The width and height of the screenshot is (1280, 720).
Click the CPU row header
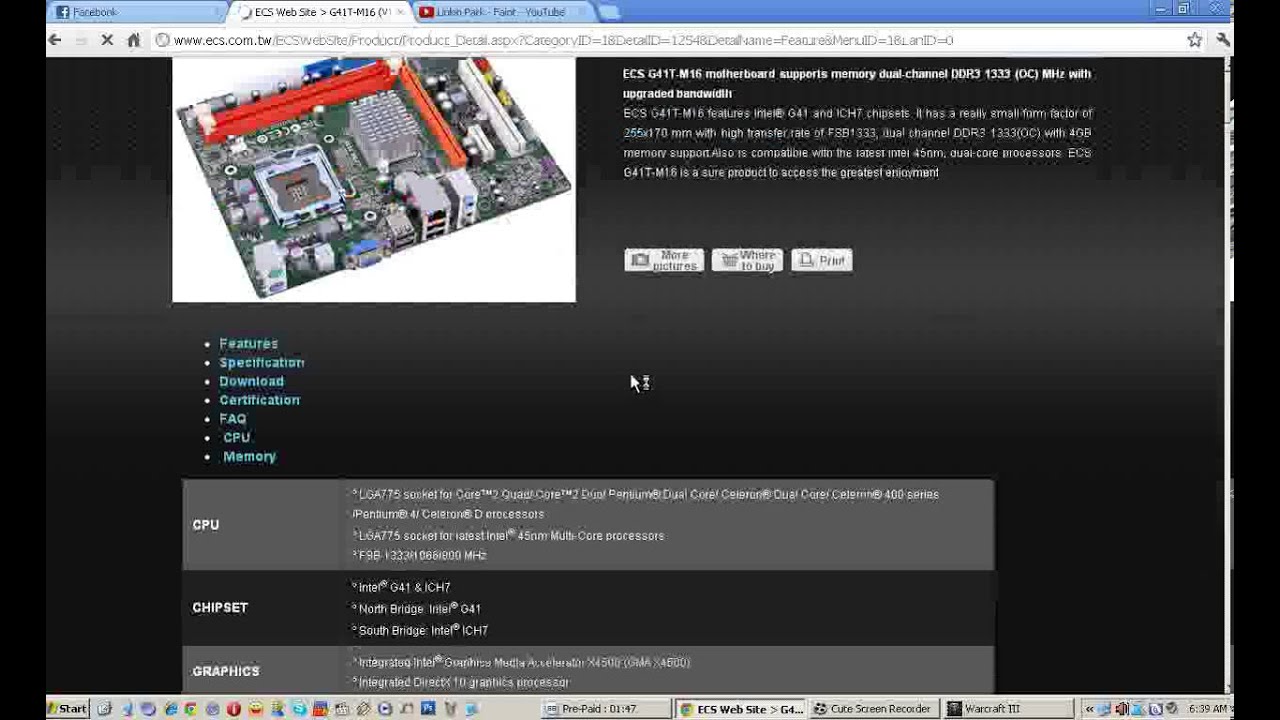point(205,525)
